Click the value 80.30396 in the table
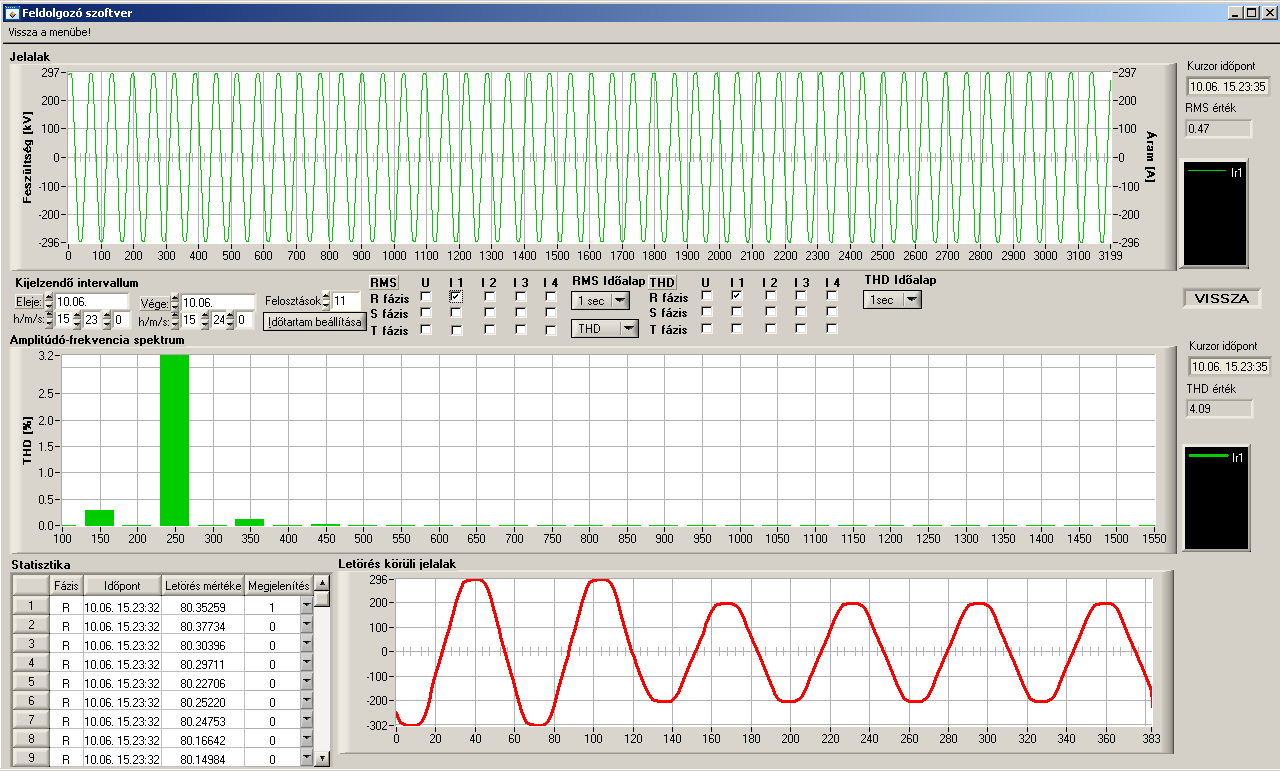This screenshot has width=1280, height=771. [x=203, y=645]
